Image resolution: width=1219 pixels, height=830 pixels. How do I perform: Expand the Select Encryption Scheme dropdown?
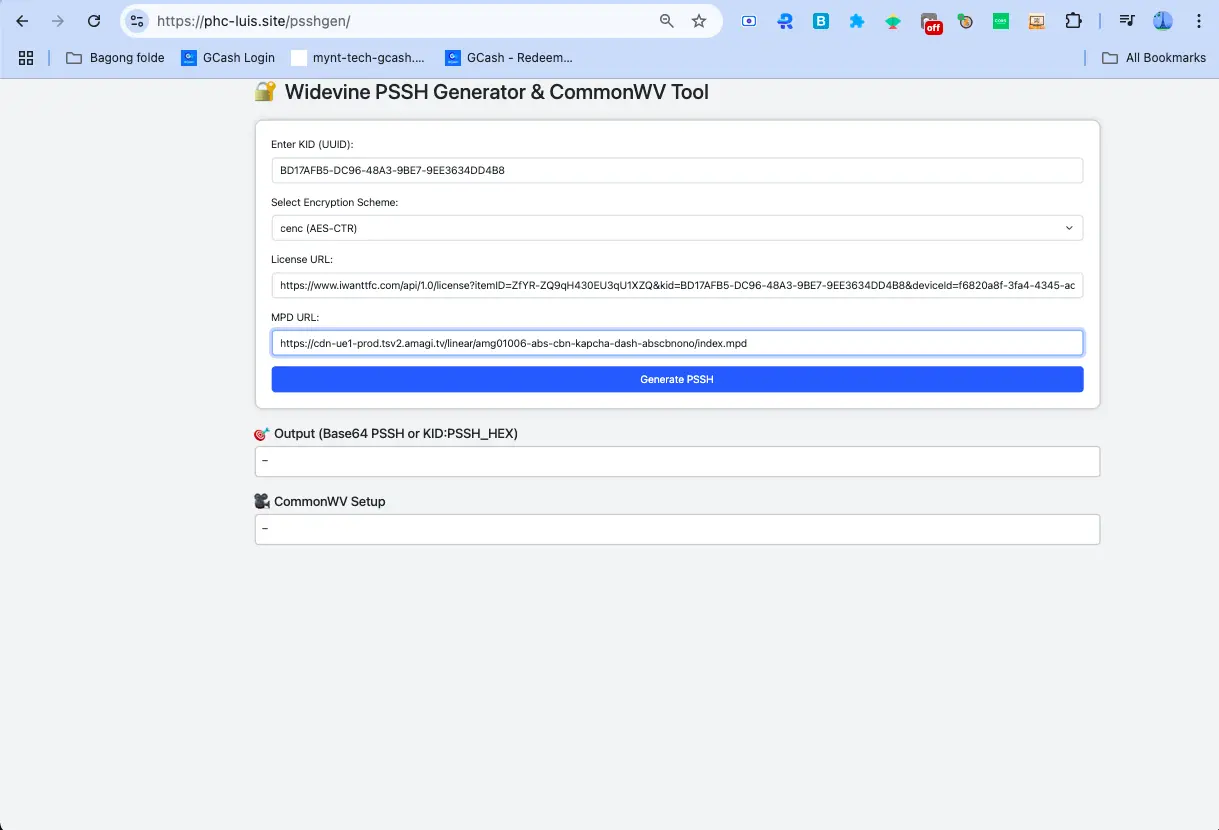677,228
